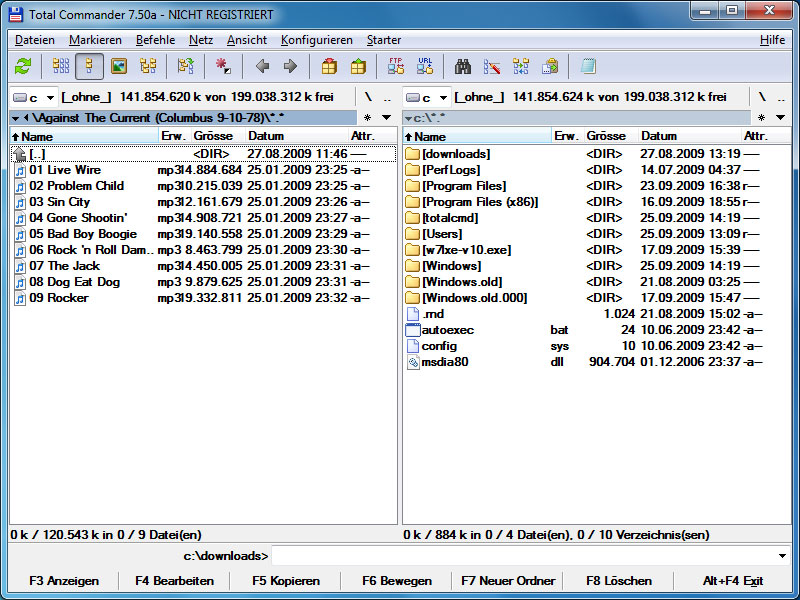Image resolution: width=800 pixels, height=600 pixels.
Task: Open the Ansicht menu
Action: click(247, 40)
